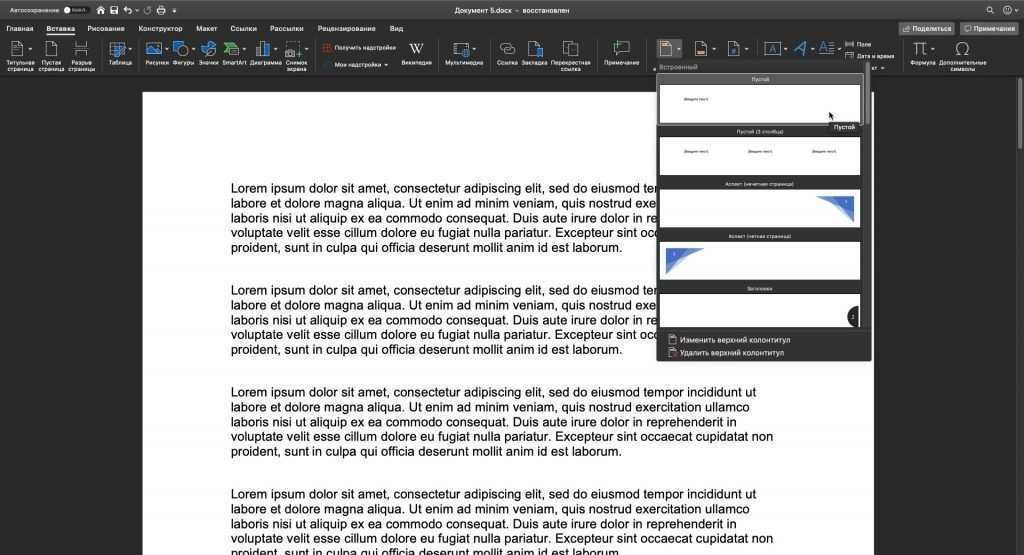The height and width of the screenshot is (555, 1024).
Task: Toggle the Автосохранение switch
Action: point(76,10)
